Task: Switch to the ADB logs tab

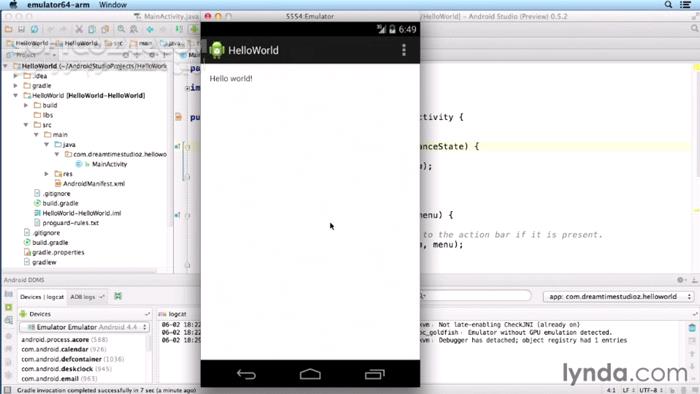Action: point(87,297)
